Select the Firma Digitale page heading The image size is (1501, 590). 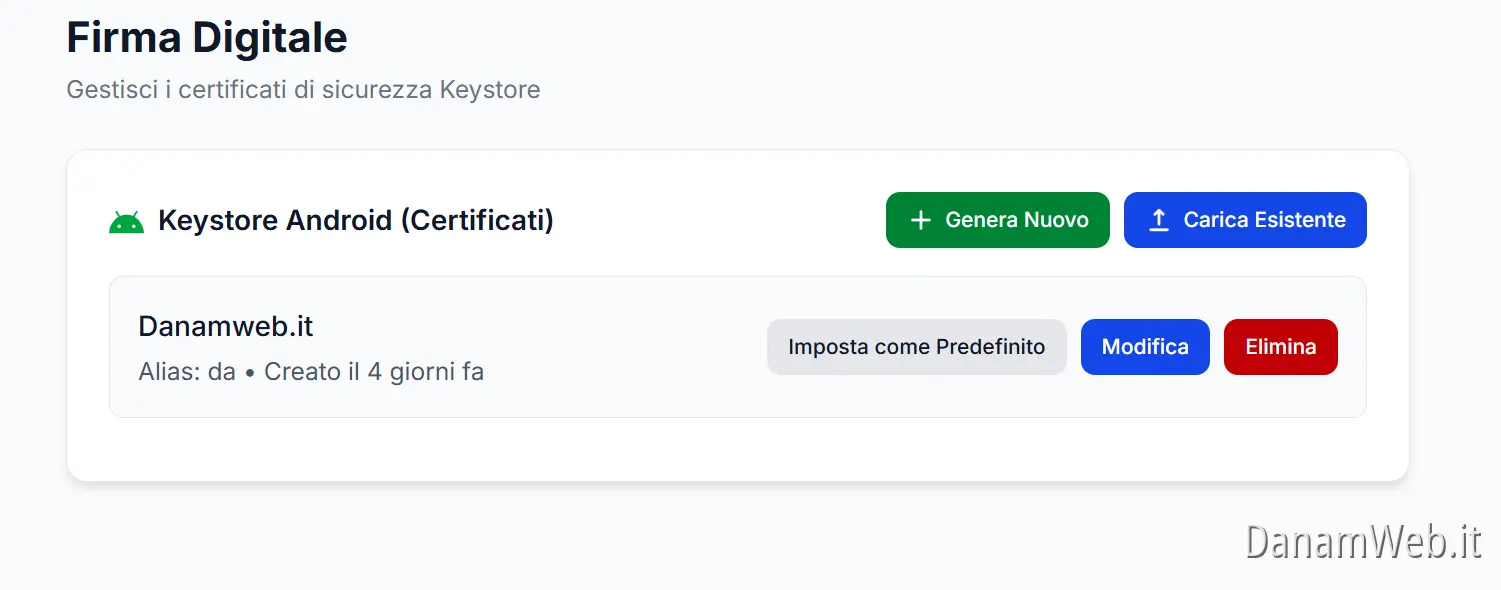tap(206, 37)
